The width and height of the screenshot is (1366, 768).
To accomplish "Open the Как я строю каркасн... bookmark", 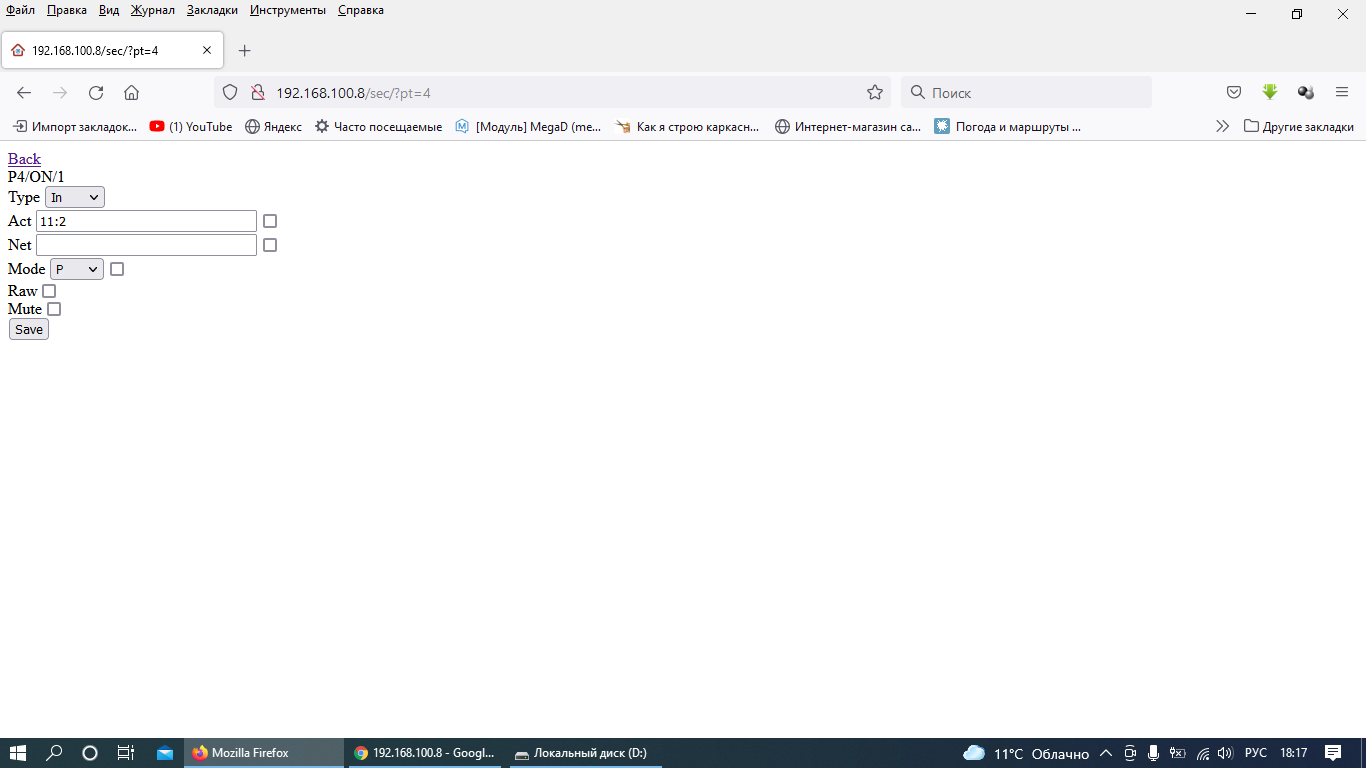I will point(688,127).
